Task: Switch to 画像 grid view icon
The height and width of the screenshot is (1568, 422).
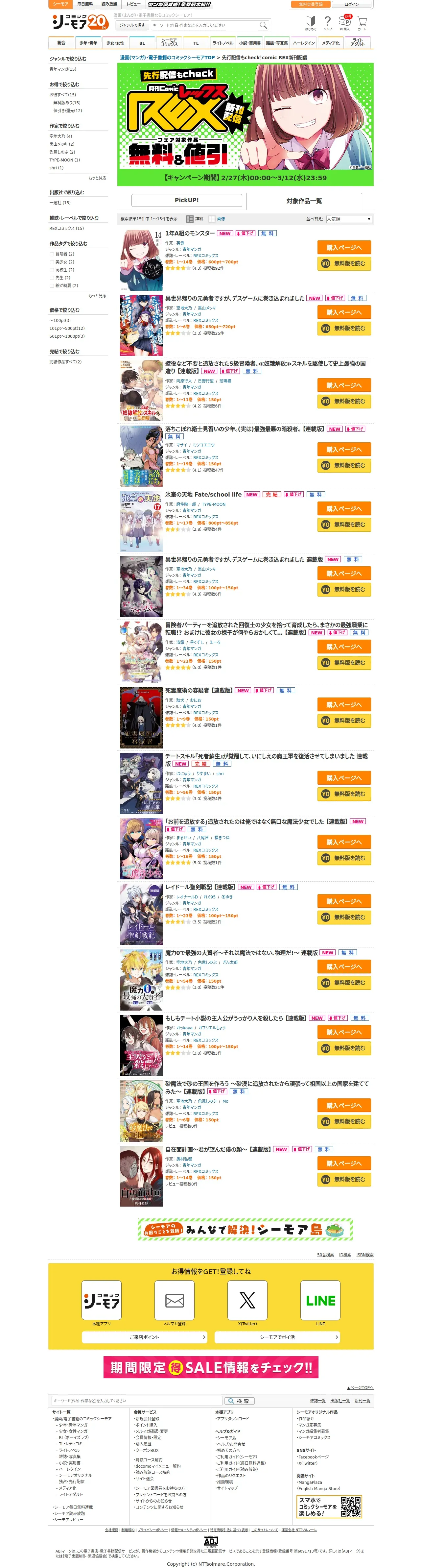Action: click(217, 218)
